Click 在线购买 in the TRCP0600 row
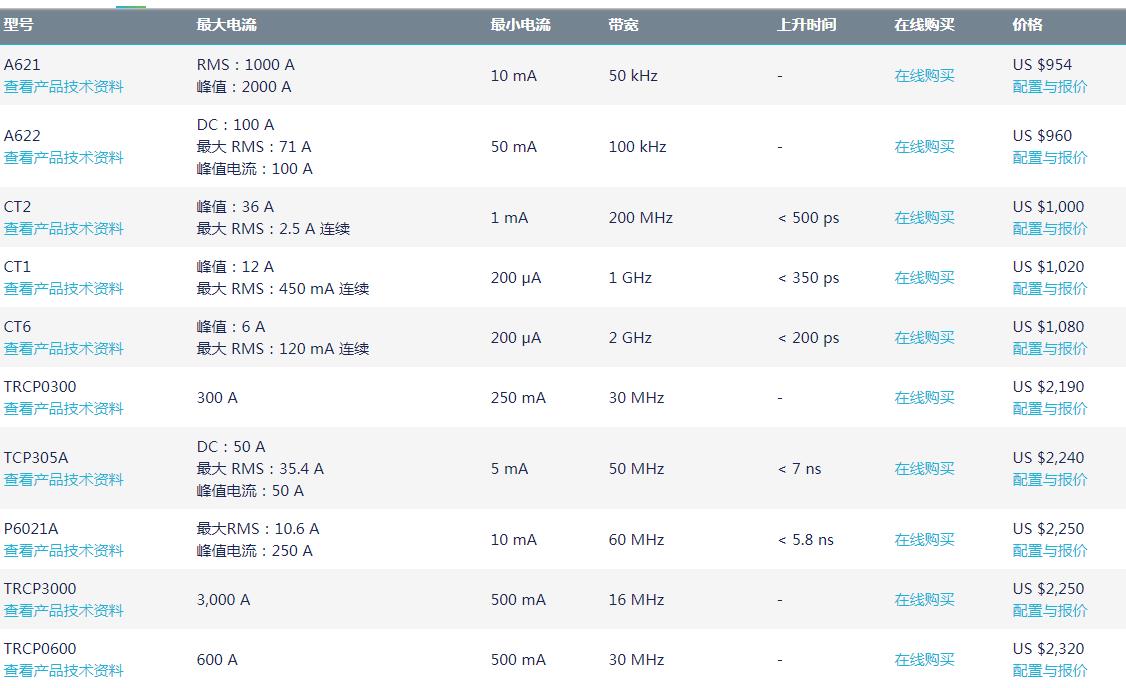 click(924, 660)
